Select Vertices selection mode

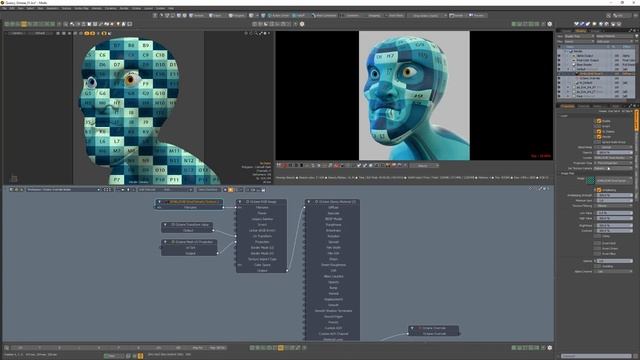tap(197, 16)
